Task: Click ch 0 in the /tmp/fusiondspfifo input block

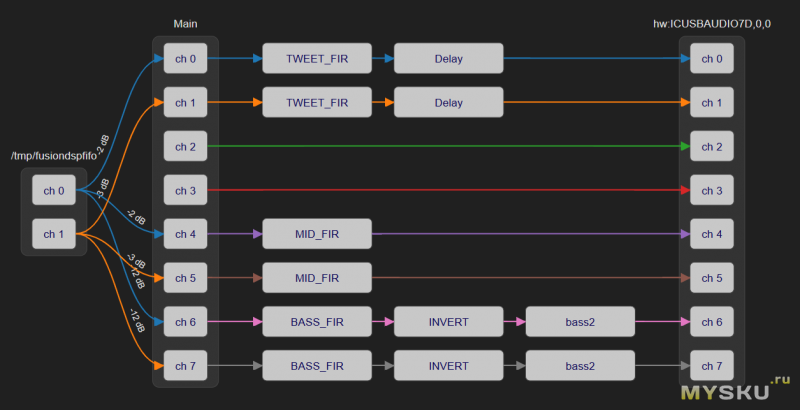Action: point(54,190)
